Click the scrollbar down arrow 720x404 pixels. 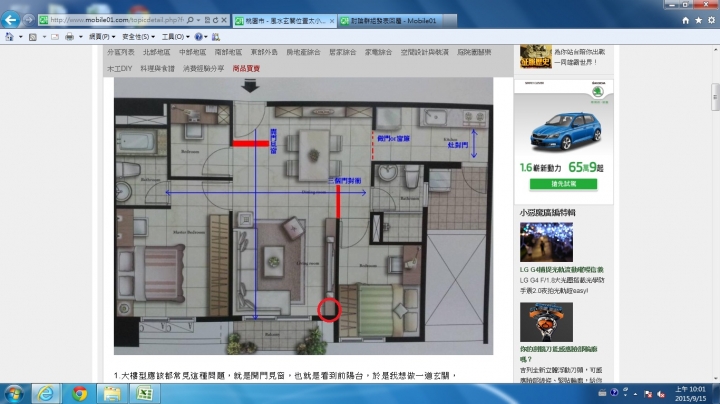point(715,379)
